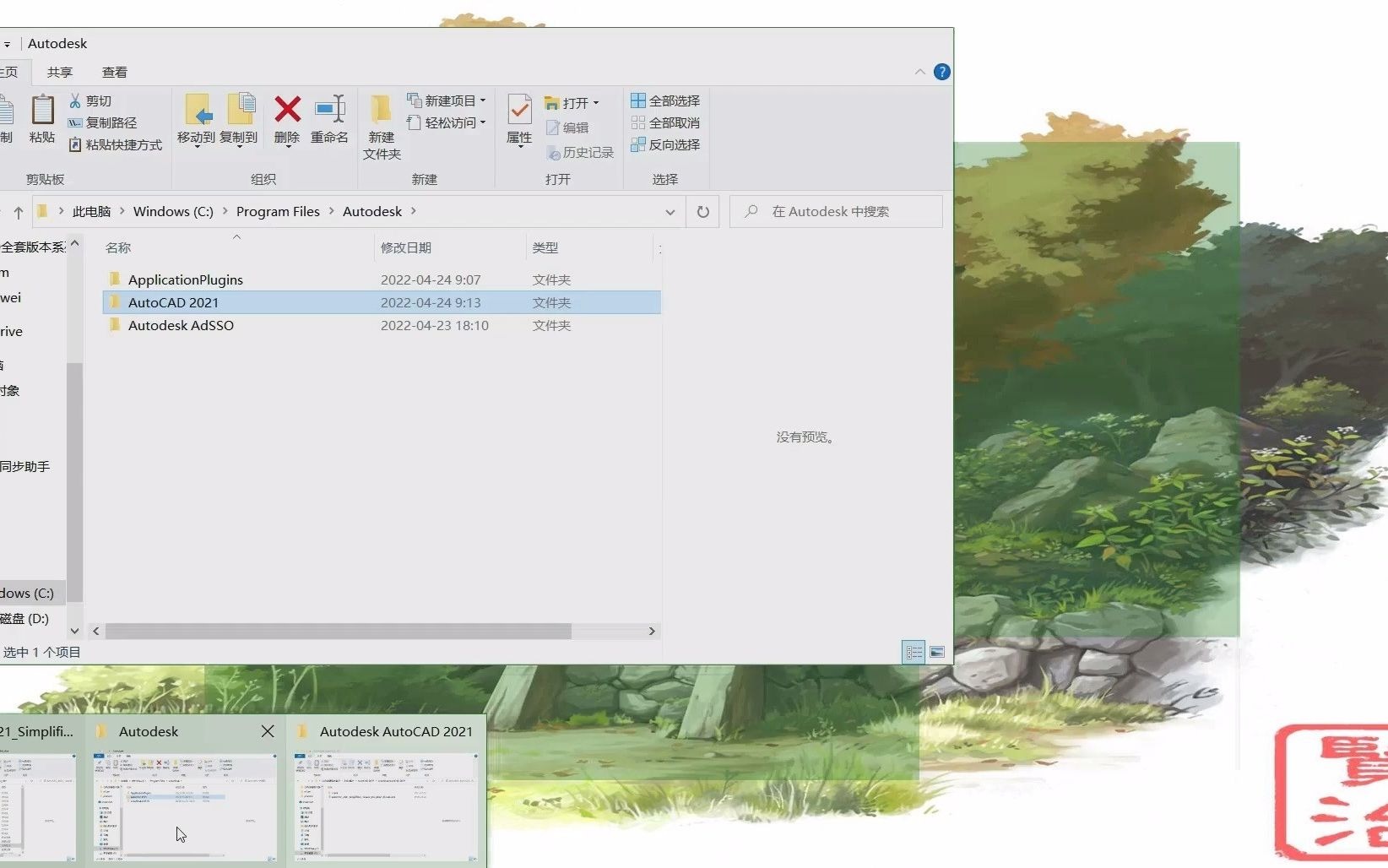Select 同步助手 in the navigation pane
This screenshot has width=1388, height=868.
click(25, 466)
